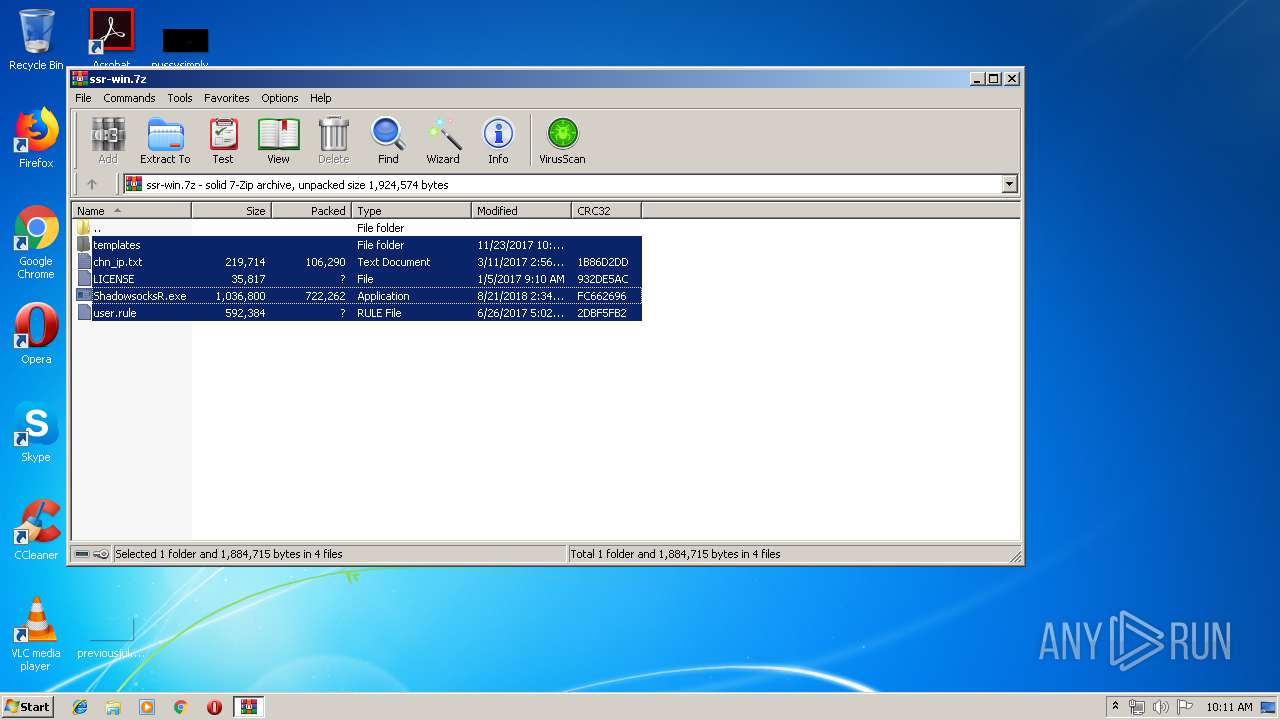Screen dimensions: 1280x720
Task: Click the taskbar clock 10:11 AM
Action: (x=1229, y=707)
